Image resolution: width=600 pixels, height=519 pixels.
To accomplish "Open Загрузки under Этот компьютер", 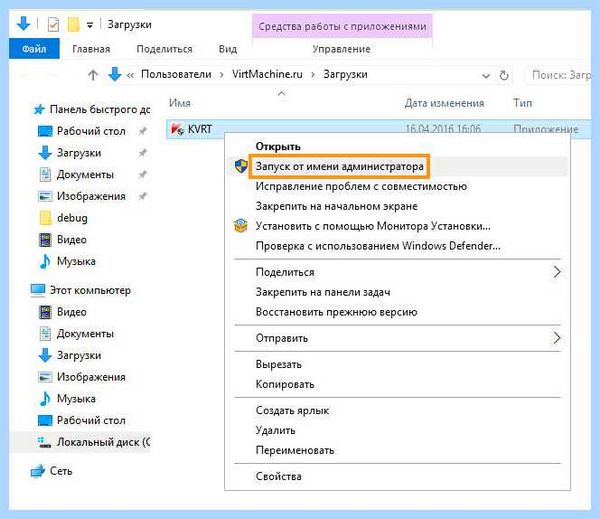I will 79,355.
